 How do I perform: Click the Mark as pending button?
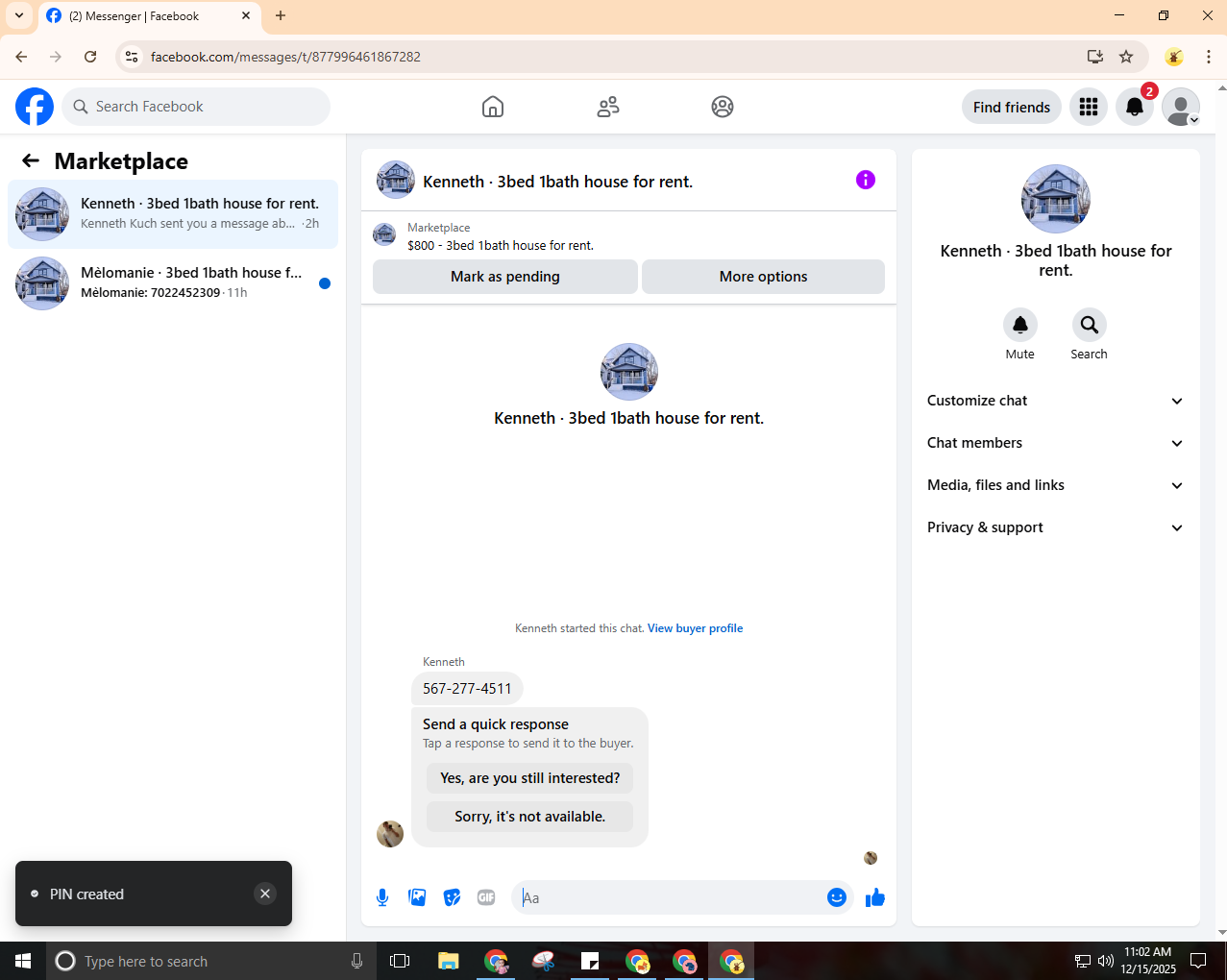(505, 277)
